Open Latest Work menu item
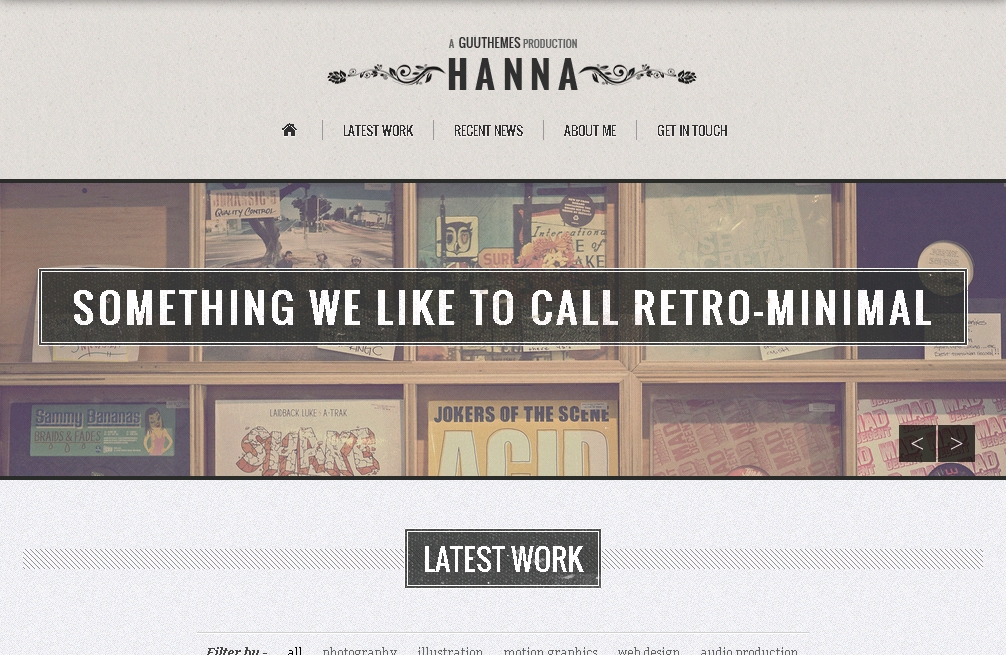 pyautogui.click(x=378, y=130)
